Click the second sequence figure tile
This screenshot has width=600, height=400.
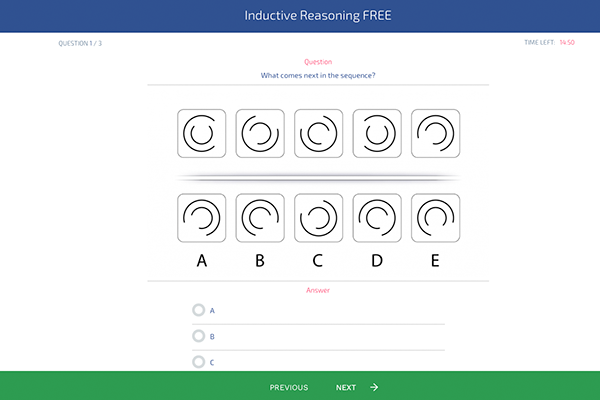pyautogui.click(x=260, y=133)
